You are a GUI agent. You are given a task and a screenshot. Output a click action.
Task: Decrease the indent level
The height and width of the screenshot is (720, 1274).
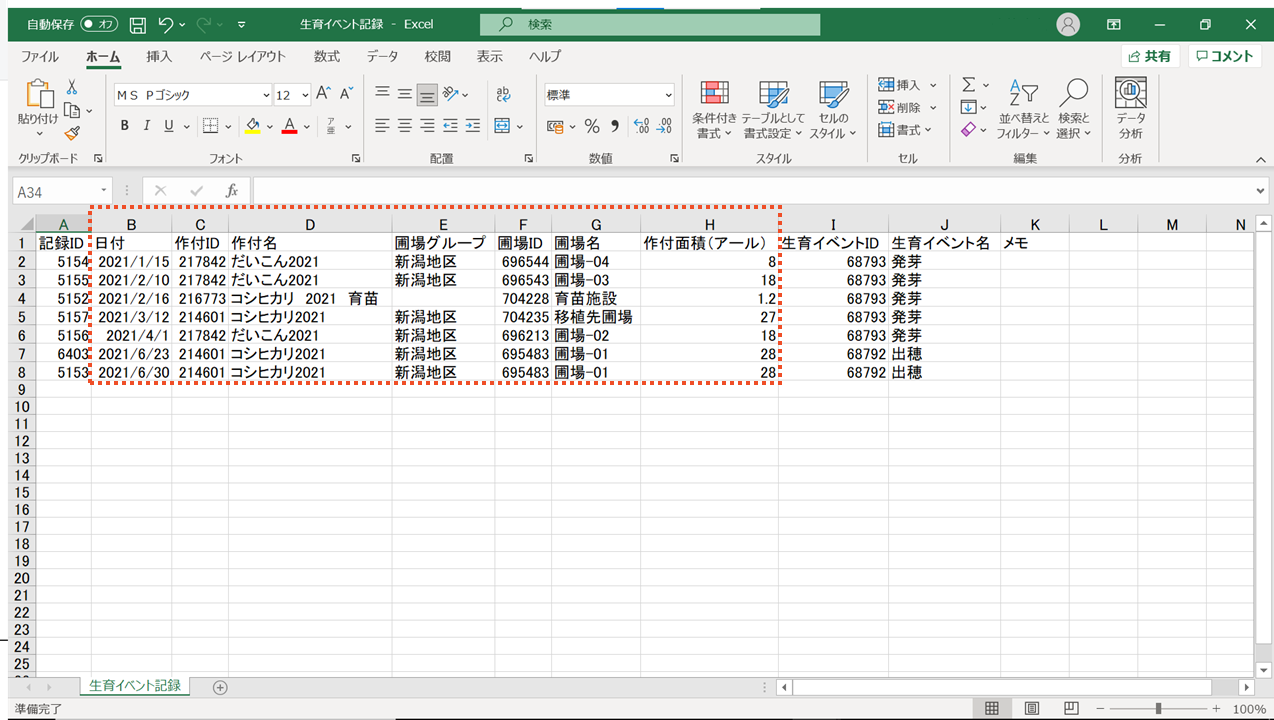pos(450,126)
